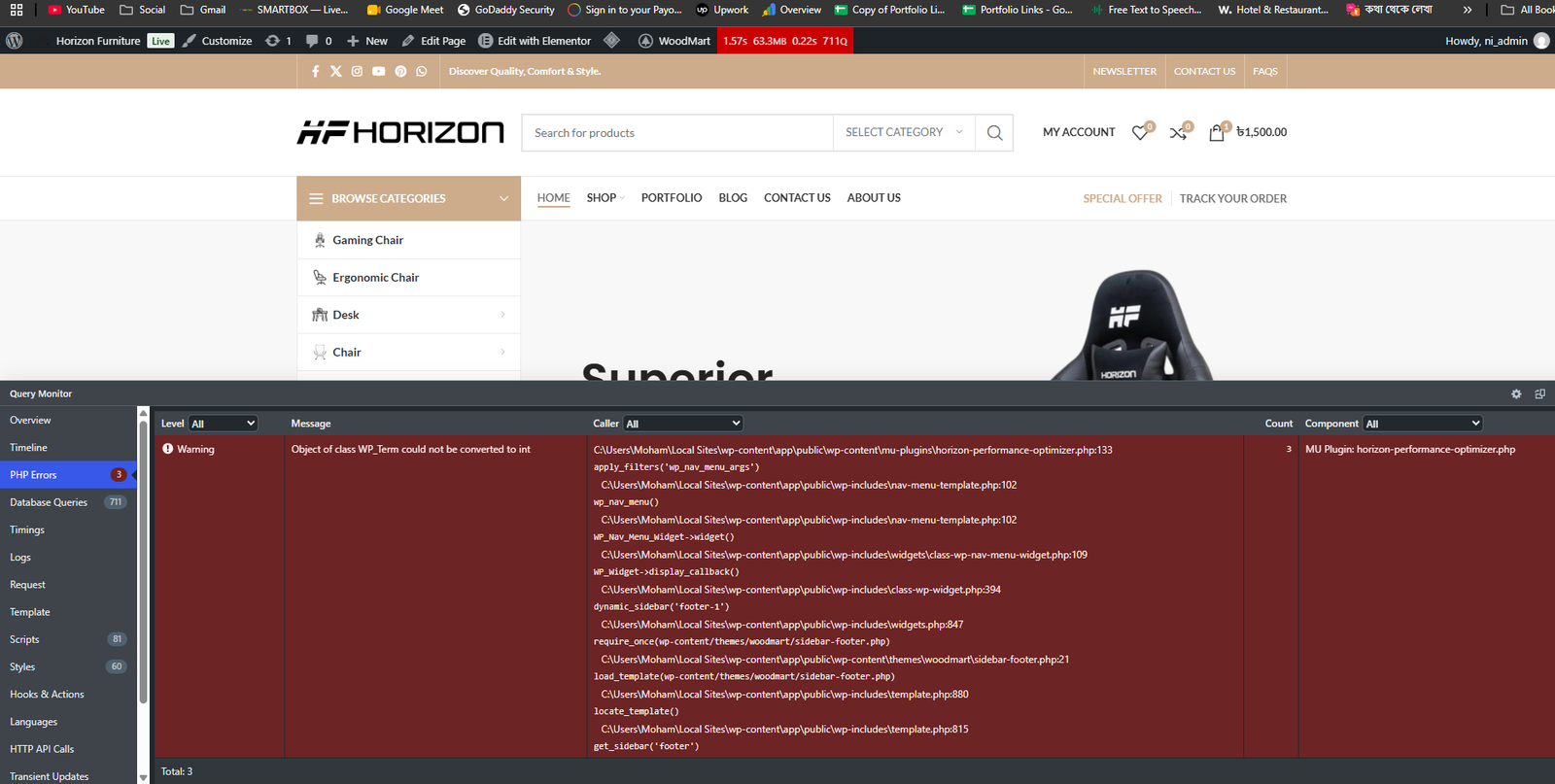Click the product search magnifier icon
Viewport: 1555px width, 784px height.
click(994, 133)
